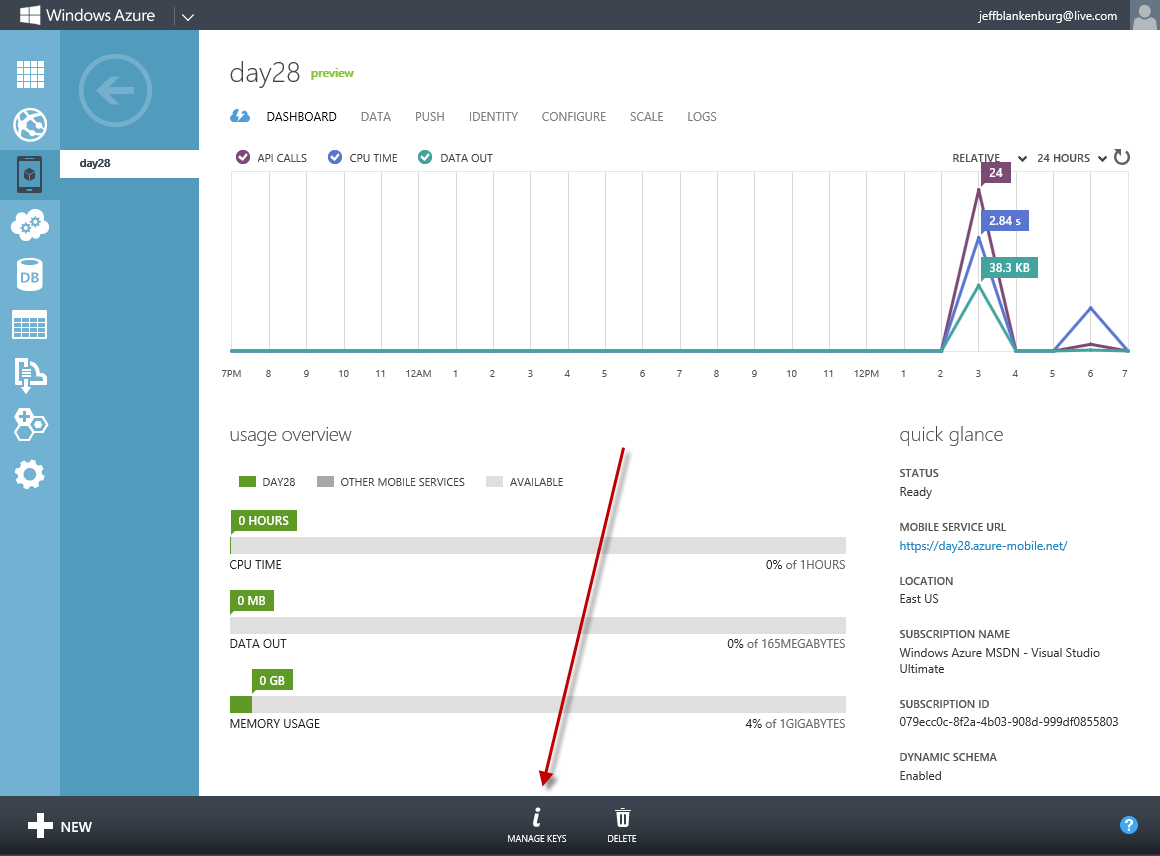Select the Mobile Services phone icon
This screenshot has height=856, width=1160.
coord(30,175)
